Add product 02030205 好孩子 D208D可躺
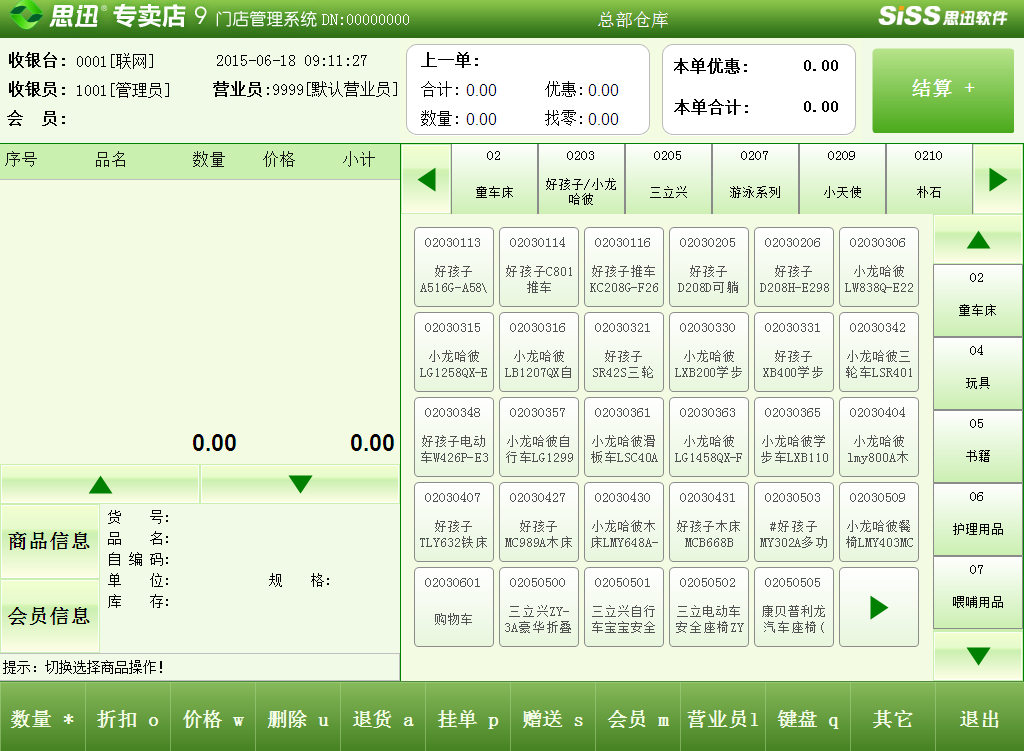Screen dimensions: 1024x751 (709, 266)
